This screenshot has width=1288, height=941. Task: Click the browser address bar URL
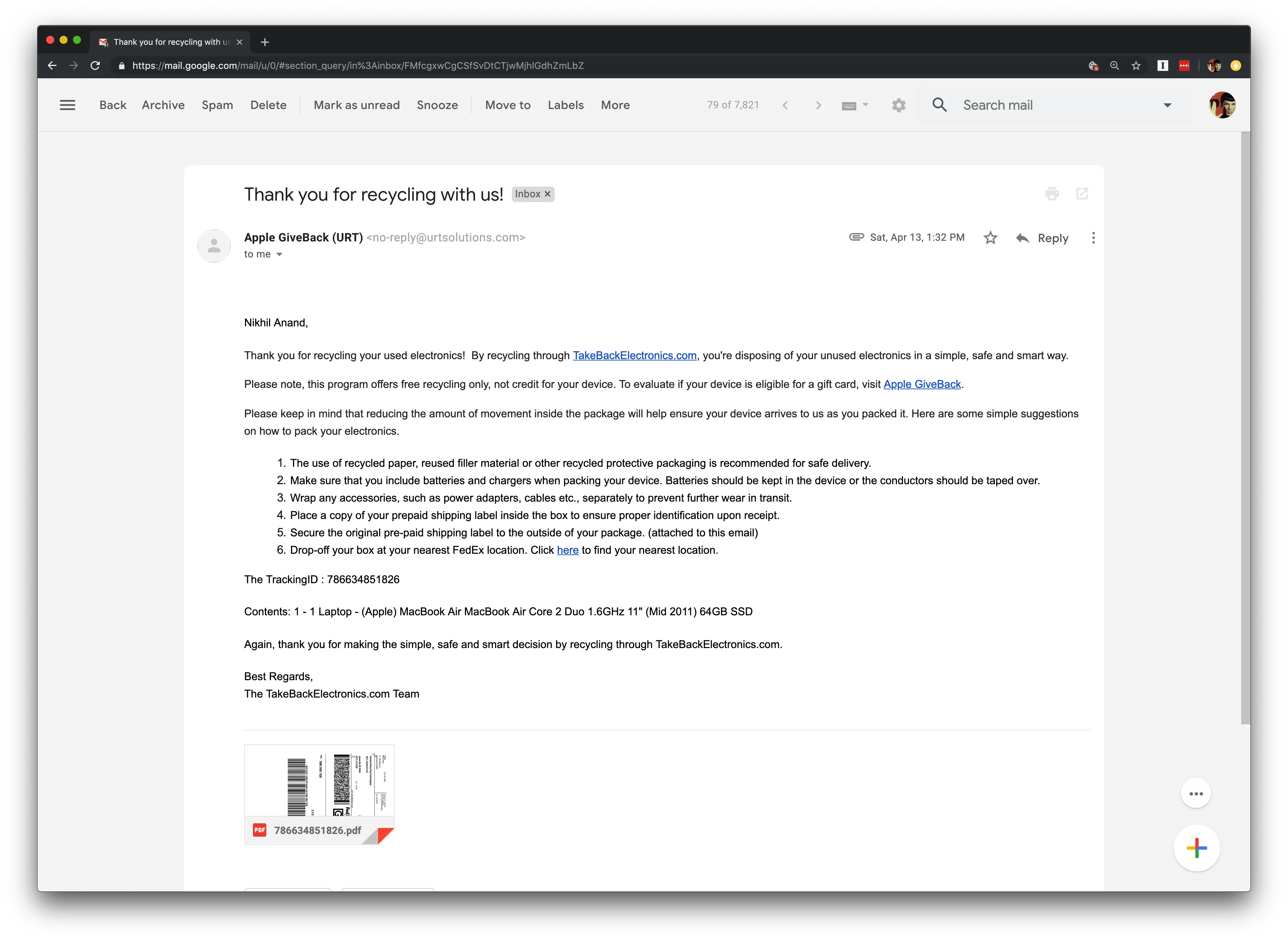click(357, 66)
